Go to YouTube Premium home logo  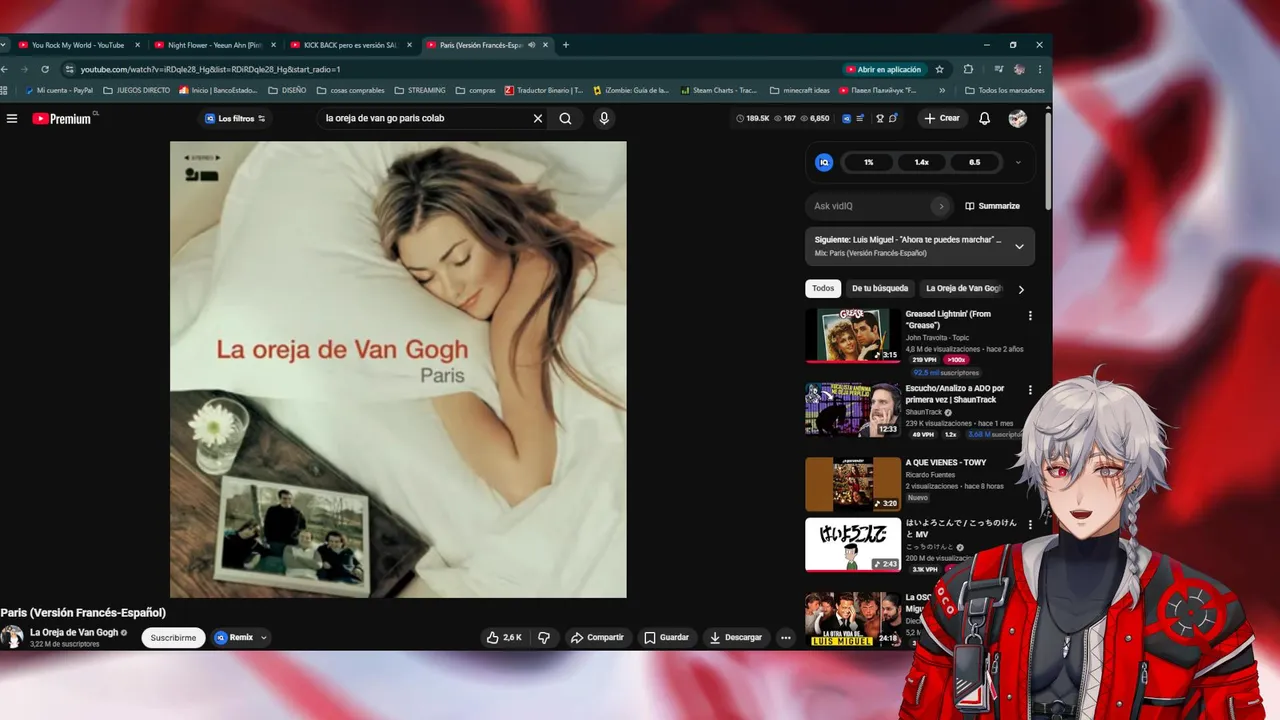[62, 118]
